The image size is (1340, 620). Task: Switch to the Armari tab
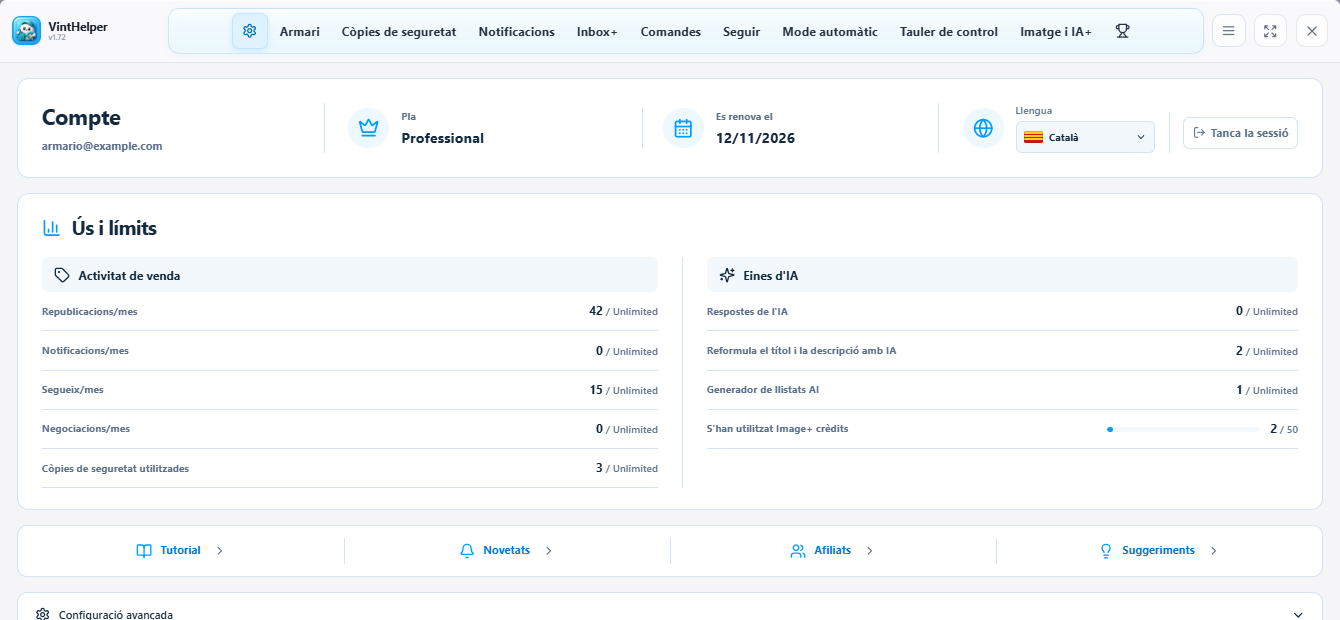pyautogui.click(x=300, y=32)
